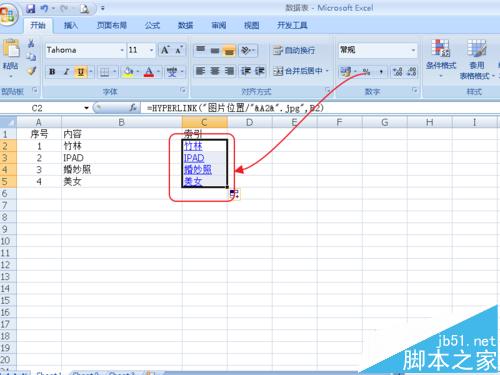Viewport: 500px width, 375px height.
Task: Increase indent
Action: click(260, 71)
